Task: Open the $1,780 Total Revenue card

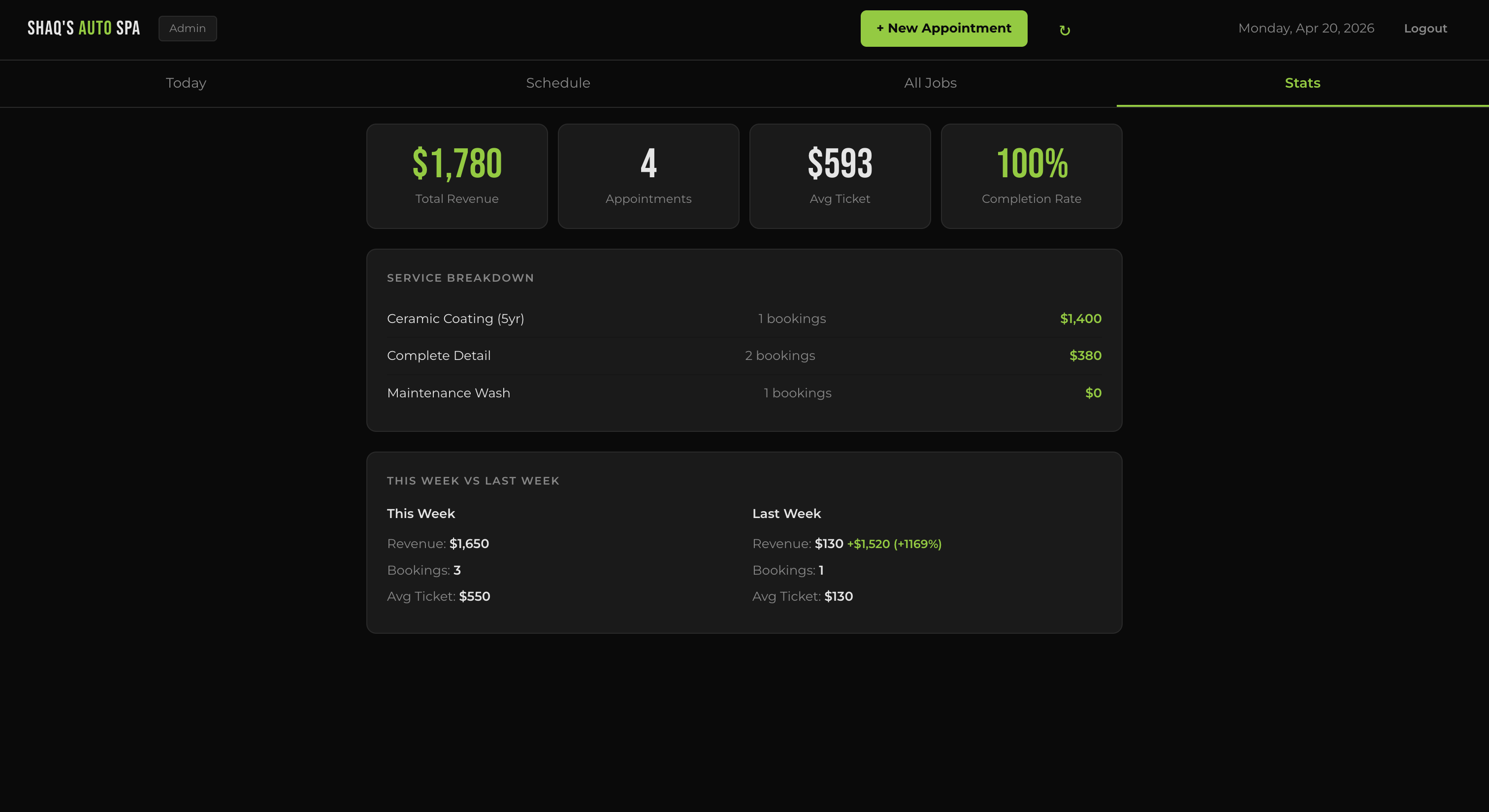Action: pos(456,176)
